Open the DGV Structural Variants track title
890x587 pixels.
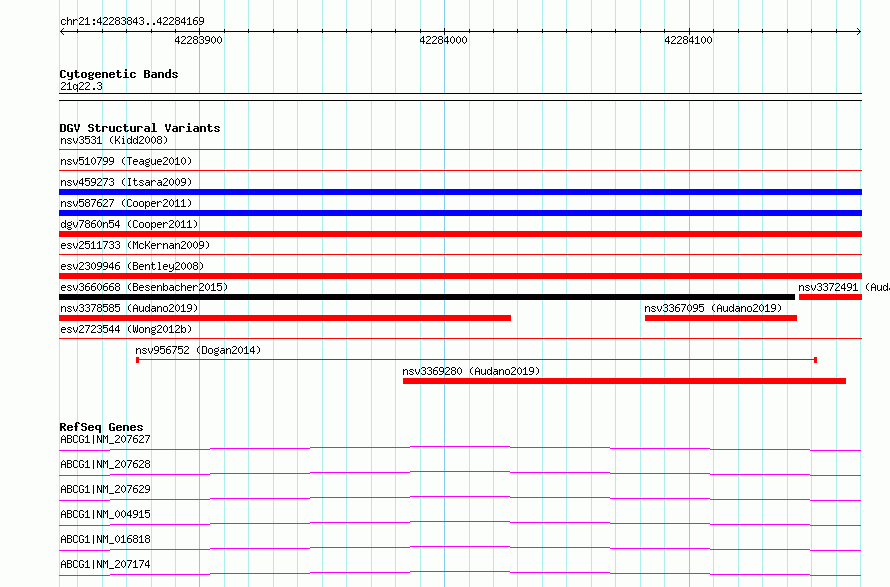140,128
